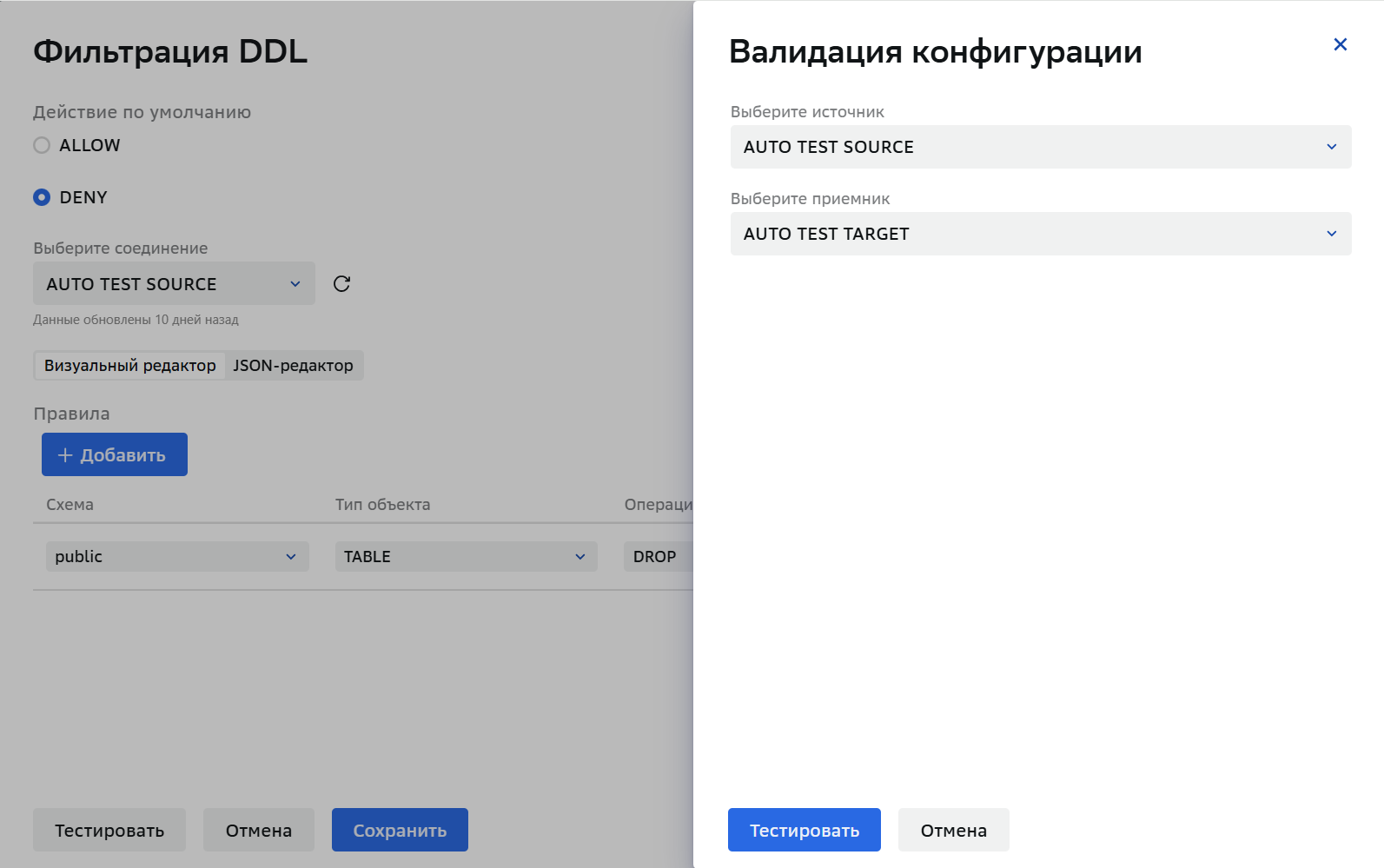Open the Выберите источник dropdown
Viewport: 1384px width, 868px height.
(x=1041, y=147)
